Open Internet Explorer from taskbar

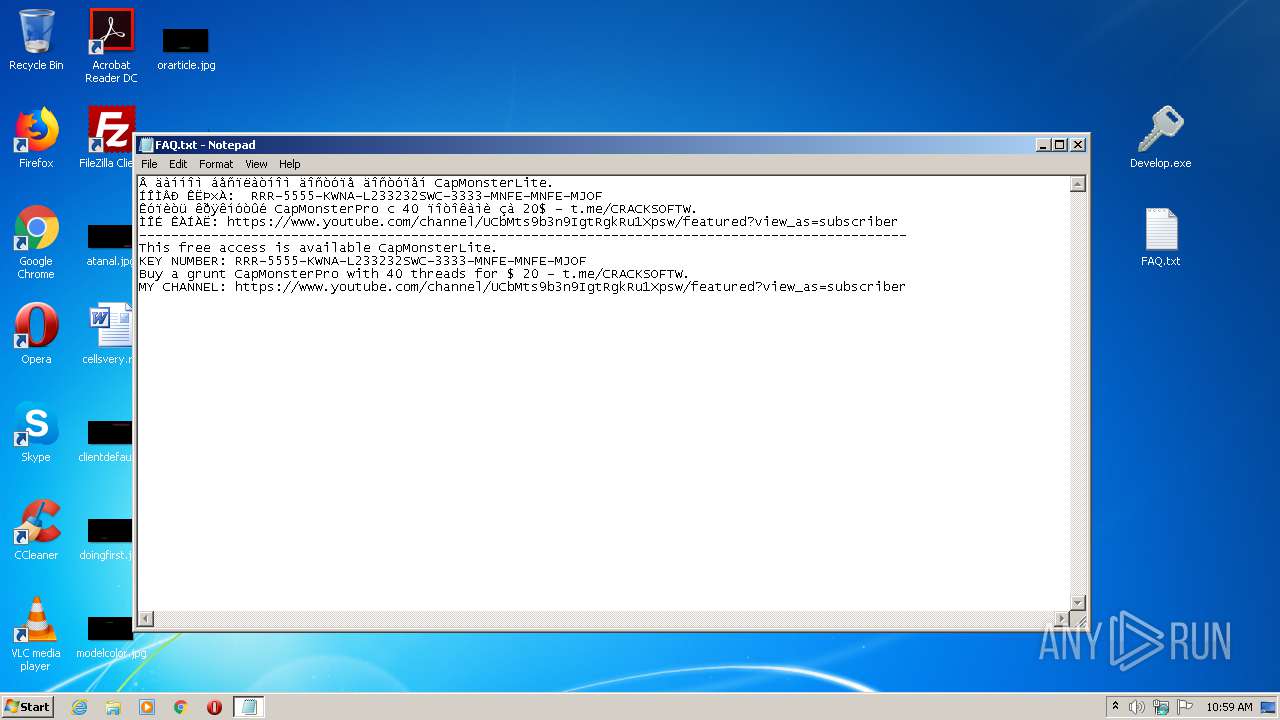(x=79, y=707)
